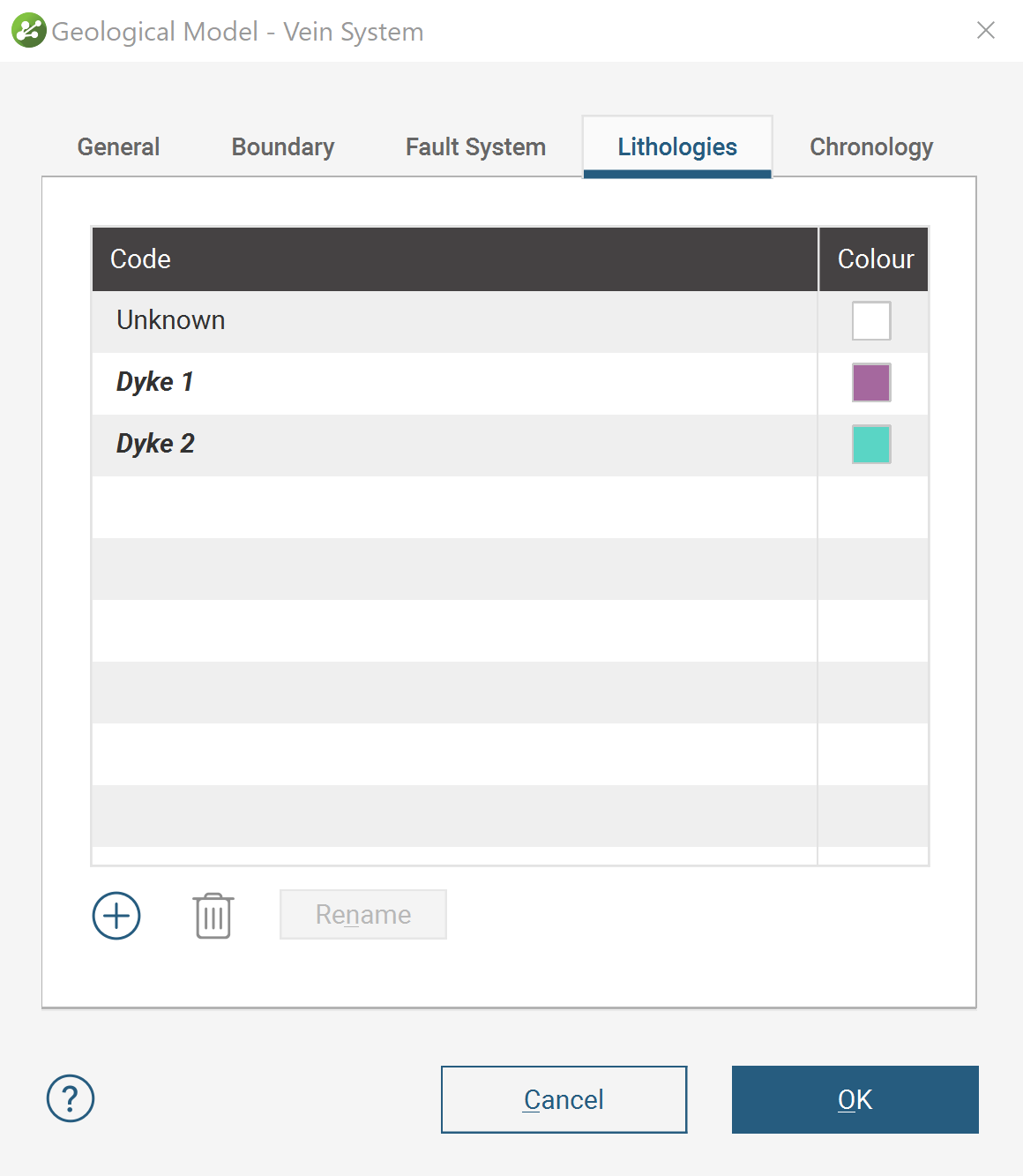This screenshot has width=1023, height=1176.
Task: Show the Chronology tab
Action: pos(871,146)
